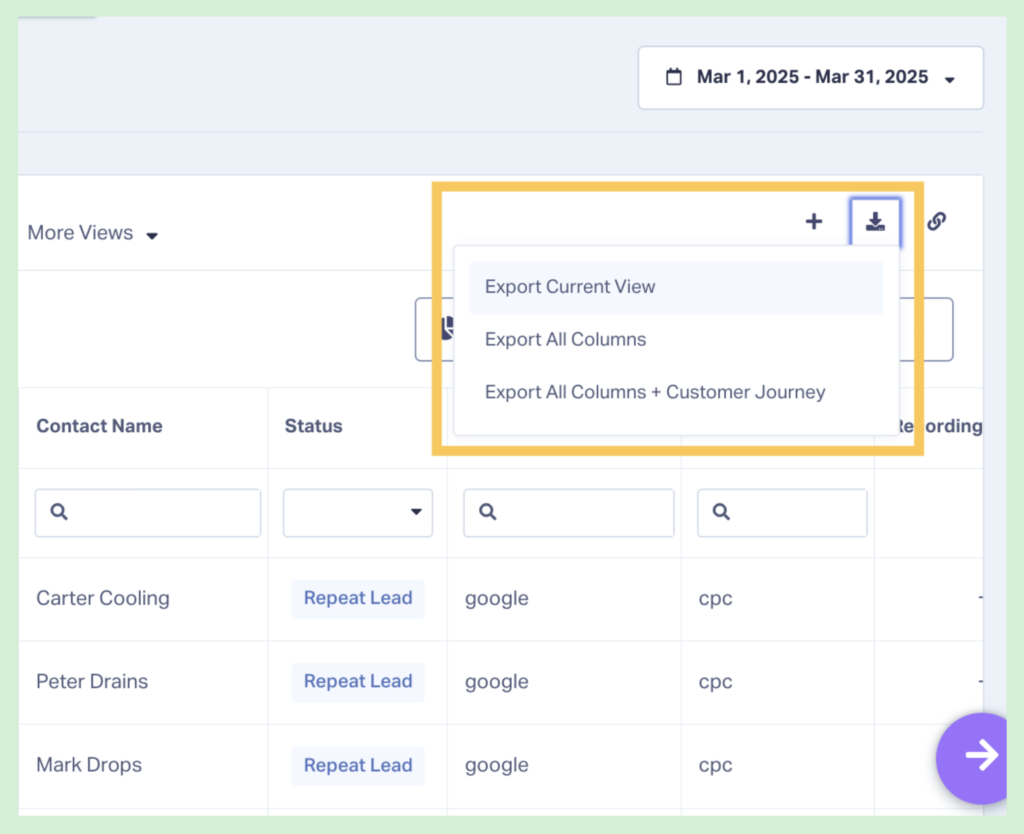
Task: Click the Repeat Lead badge for Mark Drops
Action: click(357, 765)
